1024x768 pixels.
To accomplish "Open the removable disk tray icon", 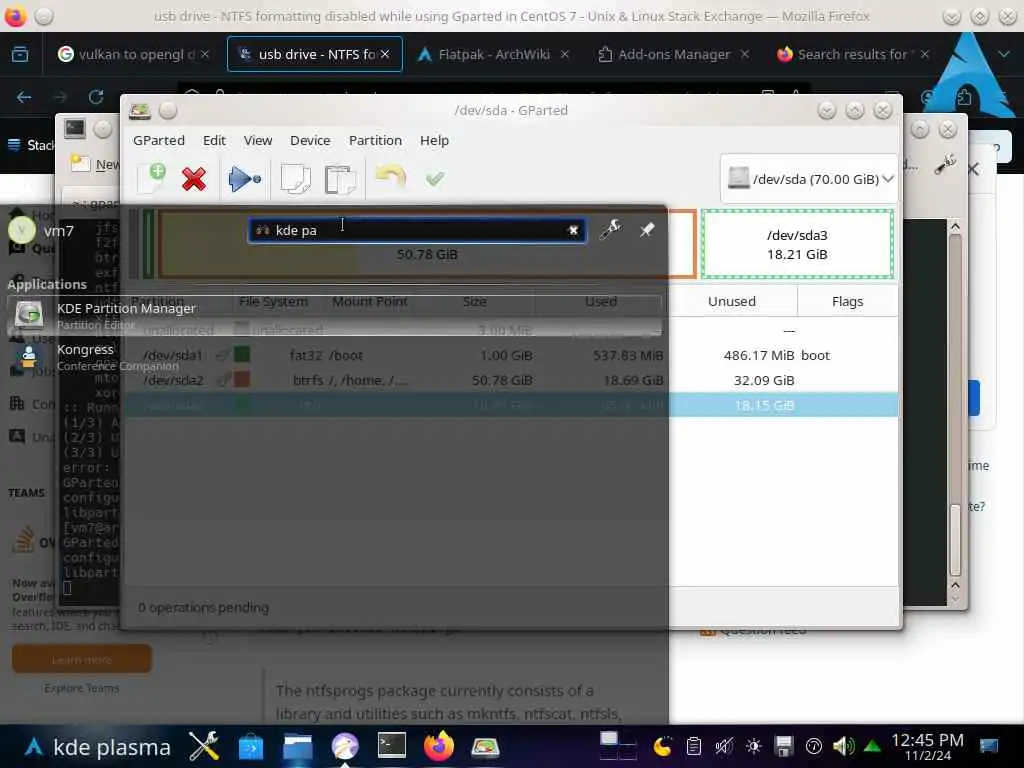I will pos(784,746).
